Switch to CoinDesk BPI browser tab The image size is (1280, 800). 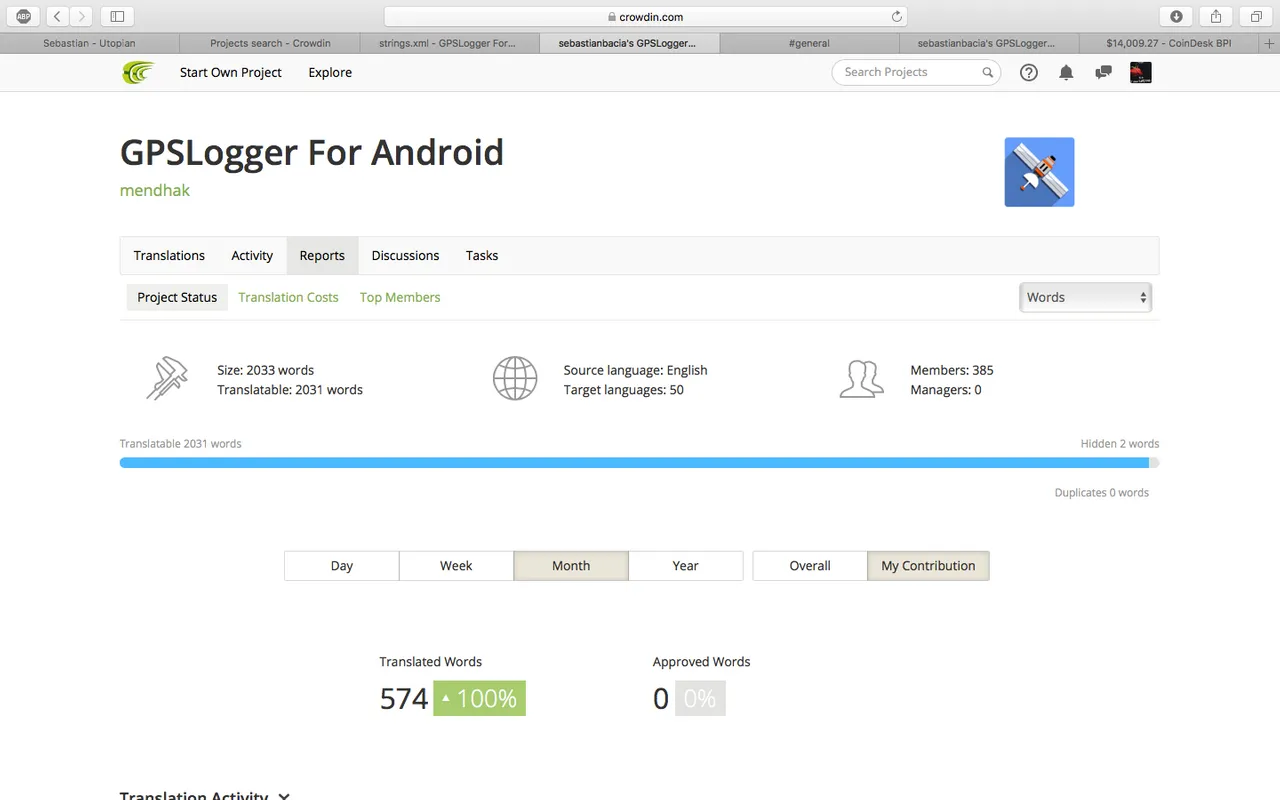pyautogui.click(x=1169, y=44)
